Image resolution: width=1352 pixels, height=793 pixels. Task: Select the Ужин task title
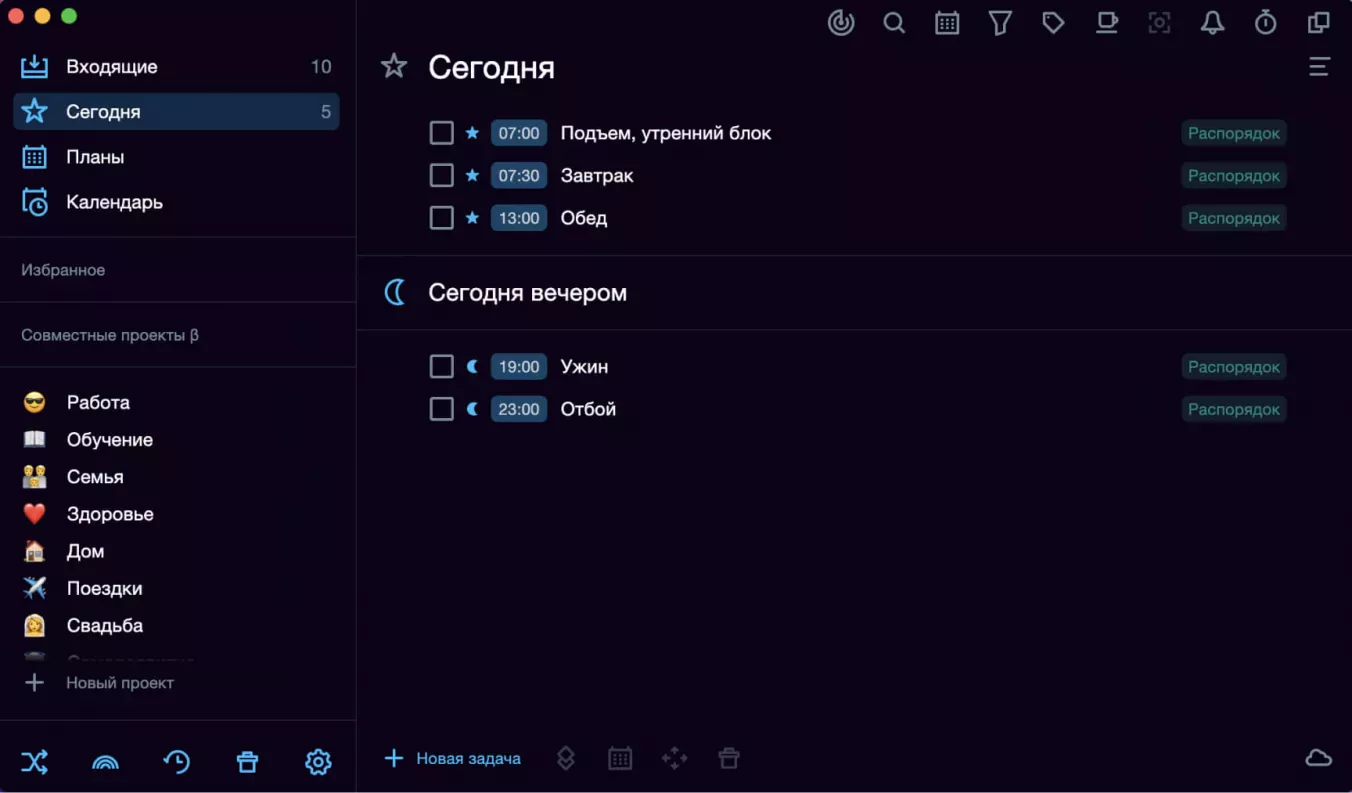pyautogui.click(x=584, y=367)
